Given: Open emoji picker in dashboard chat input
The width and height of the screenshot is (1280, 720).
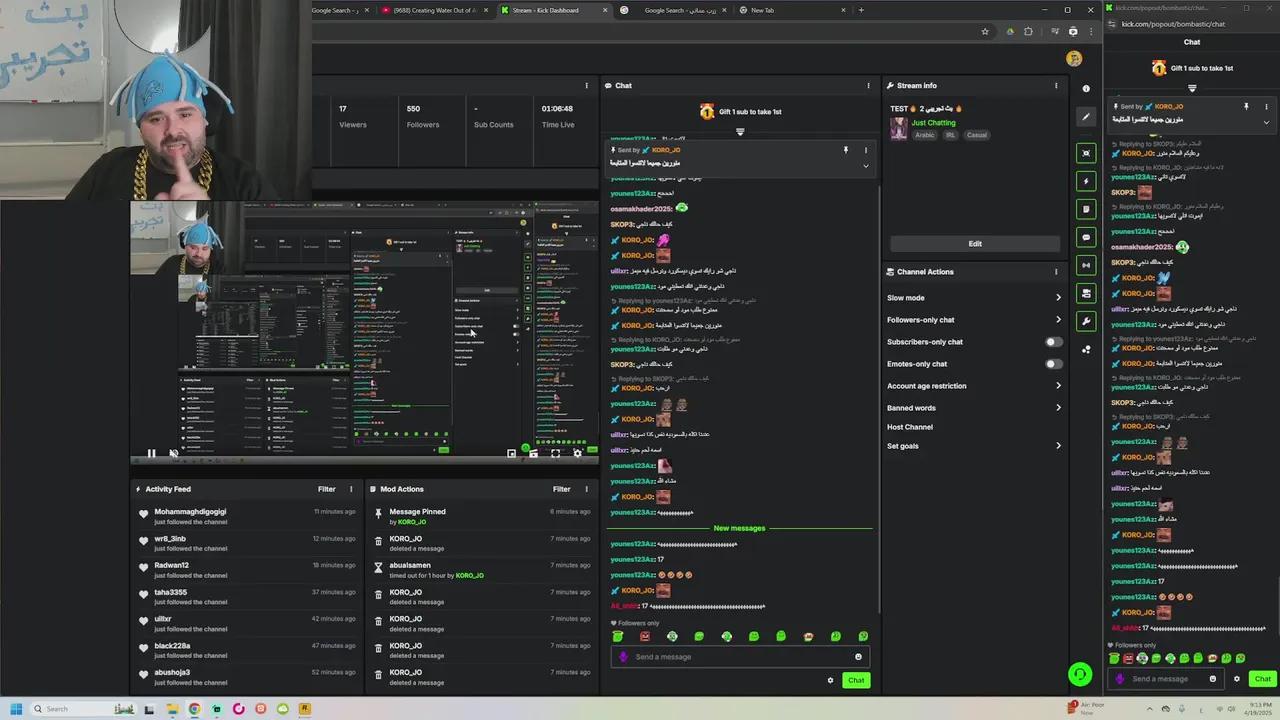Looking at the screenshot, I should 858,657.
